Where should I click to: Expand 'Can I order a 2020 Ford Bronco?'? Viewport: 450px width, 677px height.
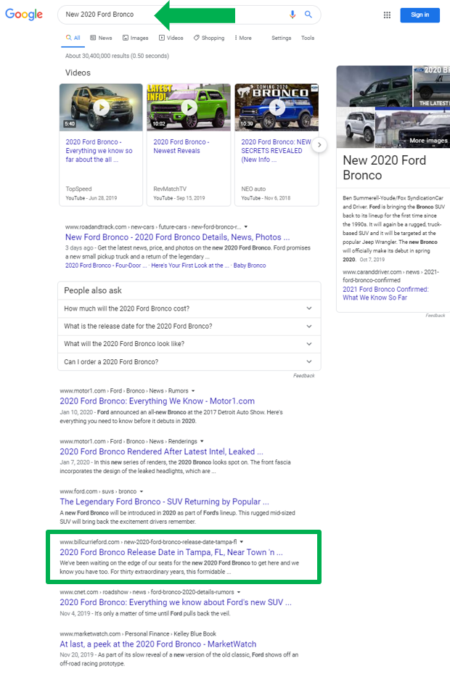[189, 361]
